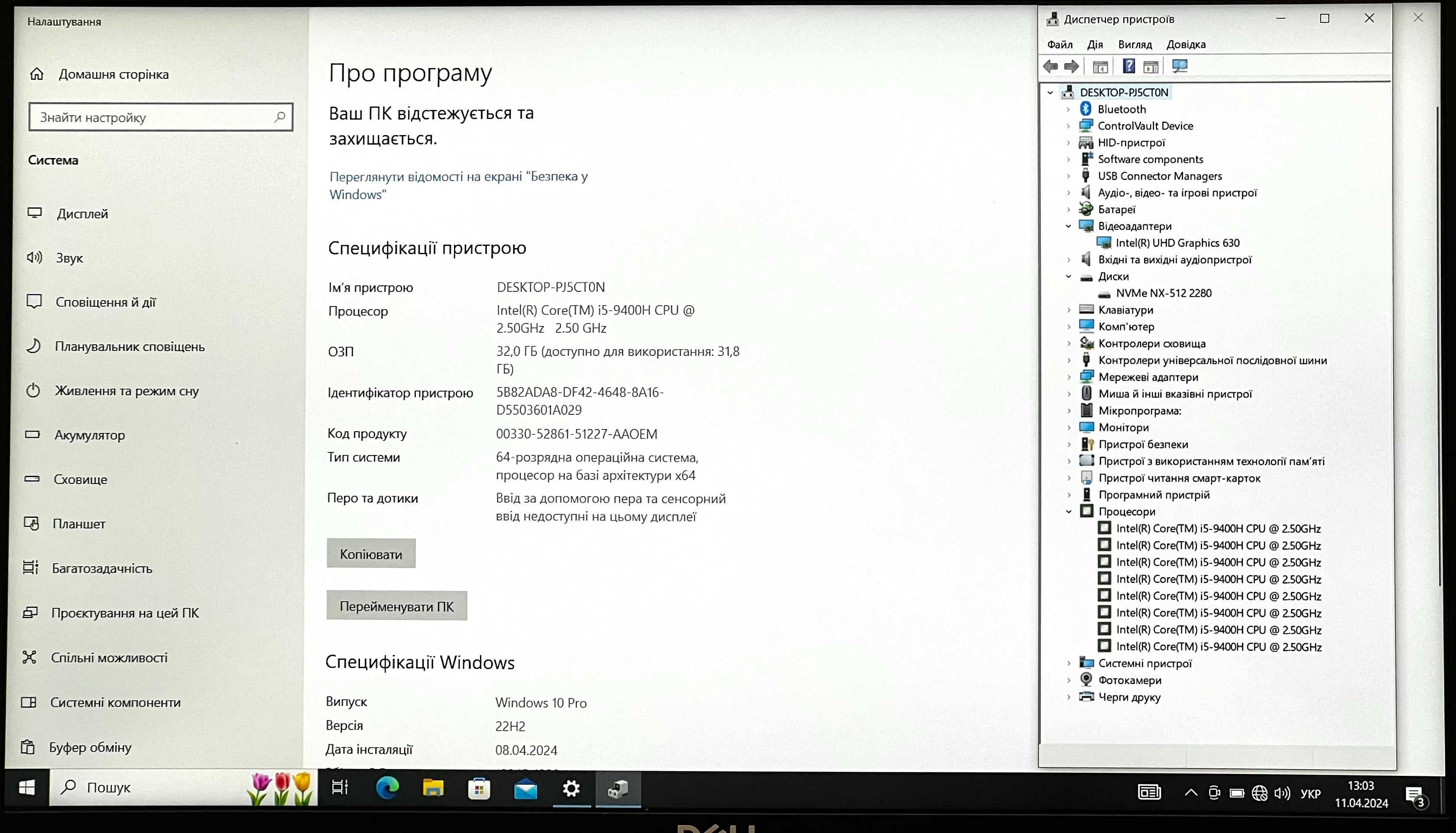Open Проєктування на цей ПК settings
1456x833 pixels.
[x=125, y=613]
